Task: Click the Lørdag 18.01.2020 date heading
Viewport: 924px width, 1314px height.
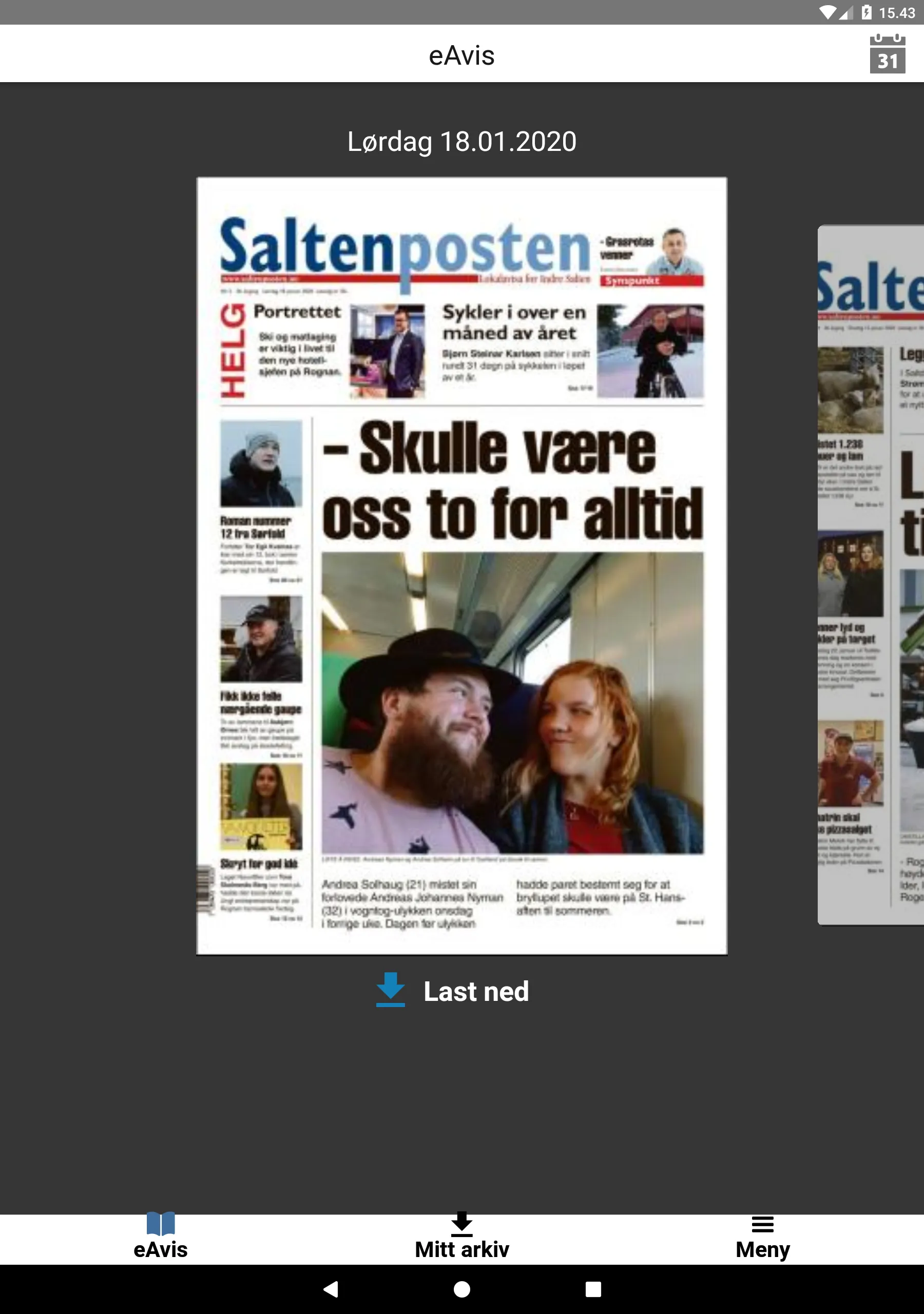Action: click(x=462, y=141)
